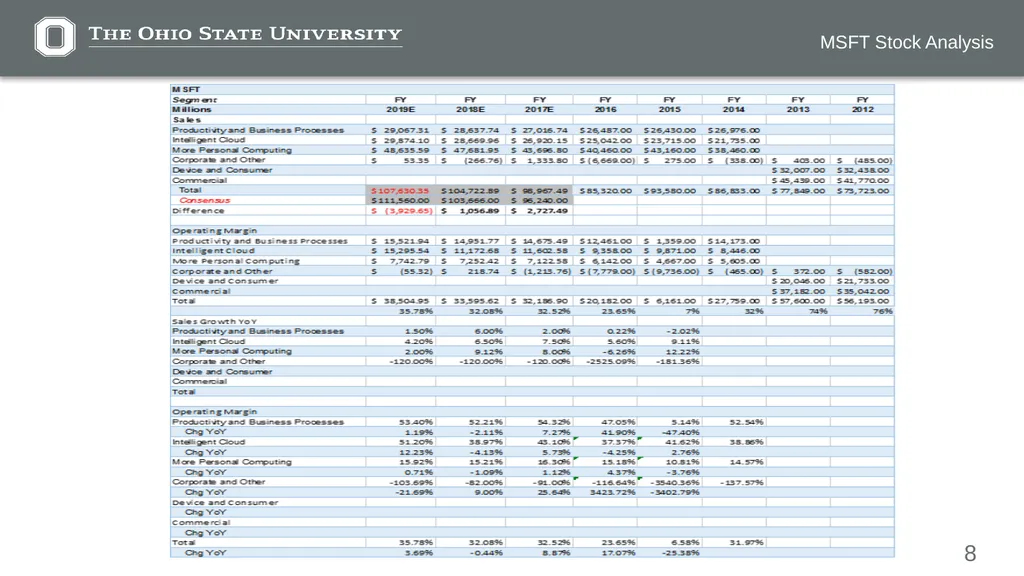Select the $57,600.00 operating total cell

(798, 301)
